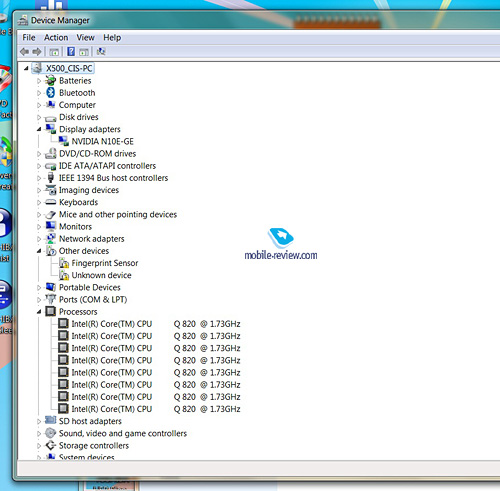This screenshot has height=491, width=500.
Task: Click the Network adapters icon
Action: [x=51, y=238]
